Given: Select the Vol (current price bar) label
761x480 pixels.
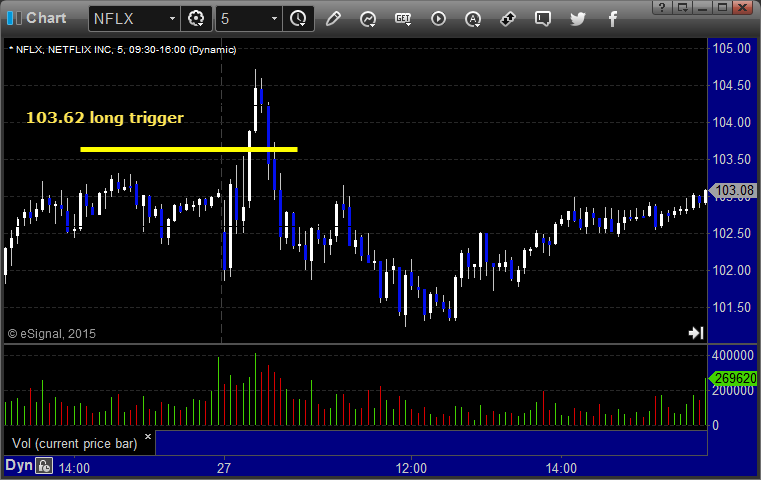Looking at the screenshot, I should (x=75, y=444).
